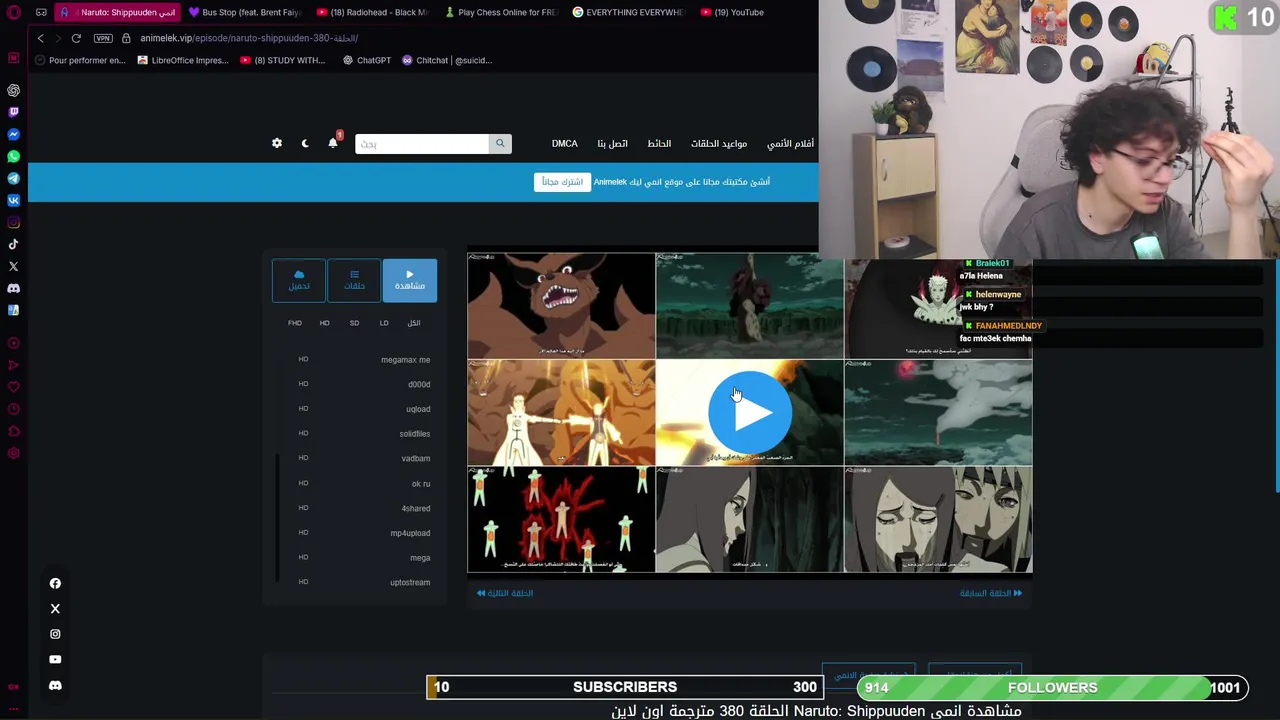Show all qualities with الكل filter

click(x=414, y=323)
